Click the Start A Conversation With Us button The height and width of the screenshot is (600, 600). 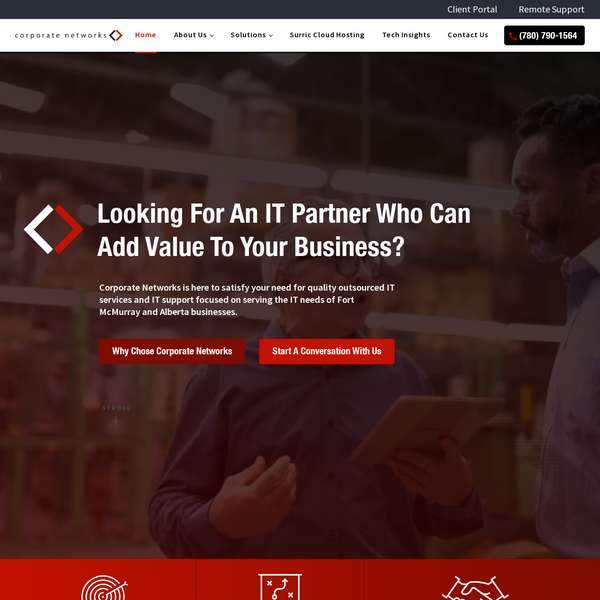(x=327, y=351)
